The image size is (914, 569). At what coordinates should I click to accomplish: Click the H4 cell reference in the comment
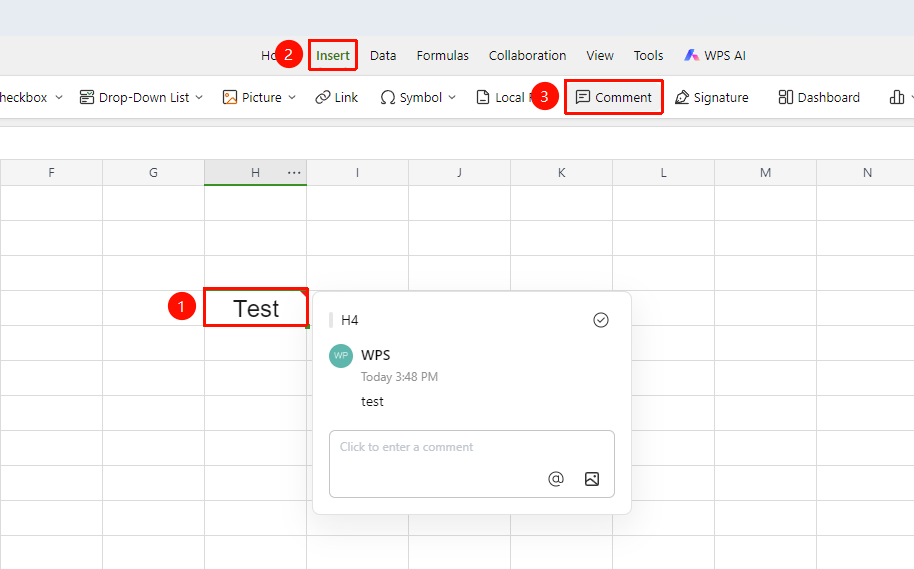(349, 320)
